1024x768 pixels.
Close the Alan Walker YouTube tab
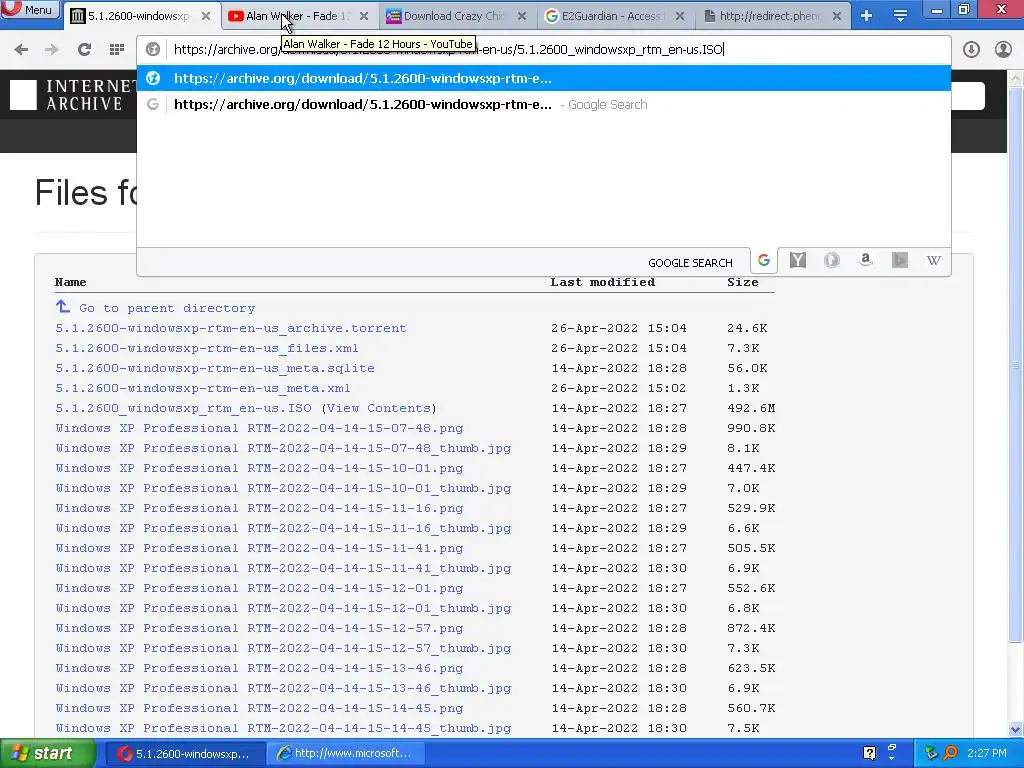[x=364, y=16]
